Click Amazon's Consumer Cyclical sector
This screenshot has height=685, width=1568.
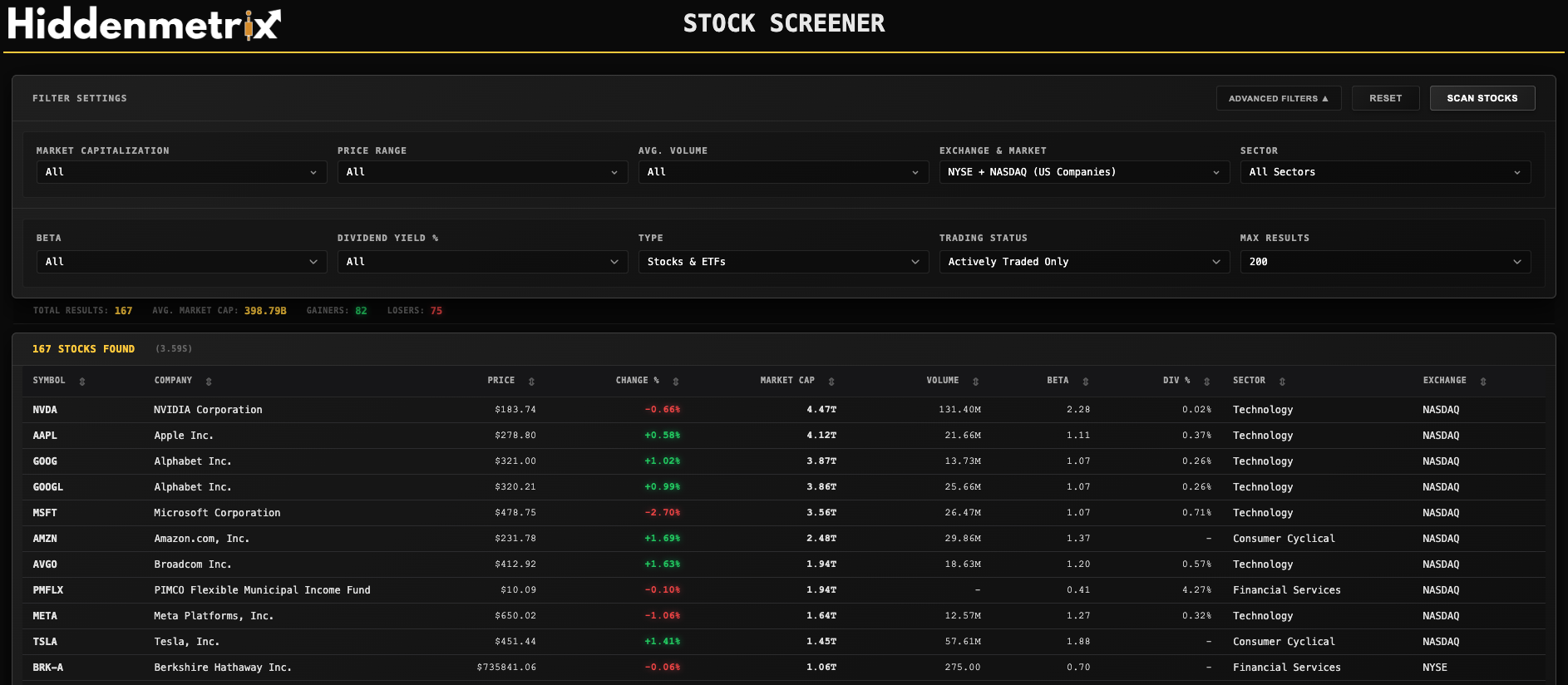1284,539
